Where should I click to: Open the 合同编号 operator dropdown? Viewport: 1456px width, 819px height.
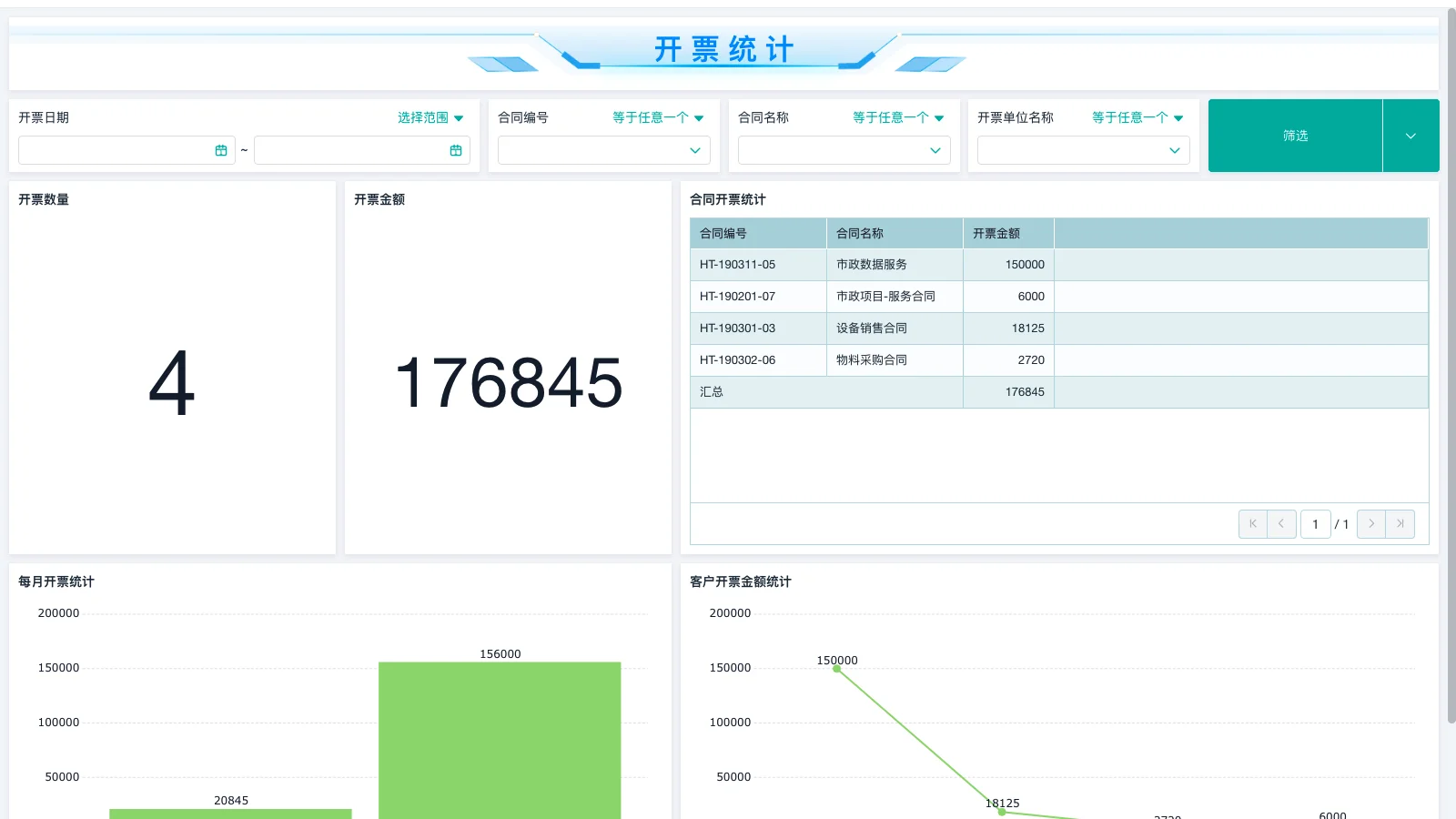pos(655,117)
